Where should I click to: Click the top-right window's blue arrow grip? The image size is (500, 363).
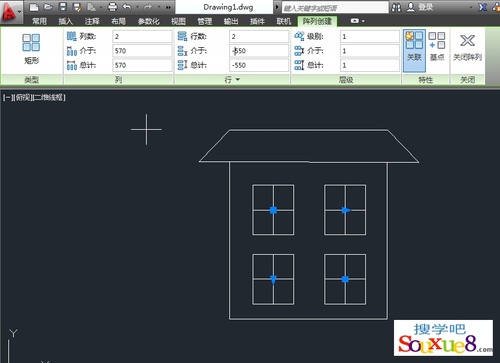(346, 210)
